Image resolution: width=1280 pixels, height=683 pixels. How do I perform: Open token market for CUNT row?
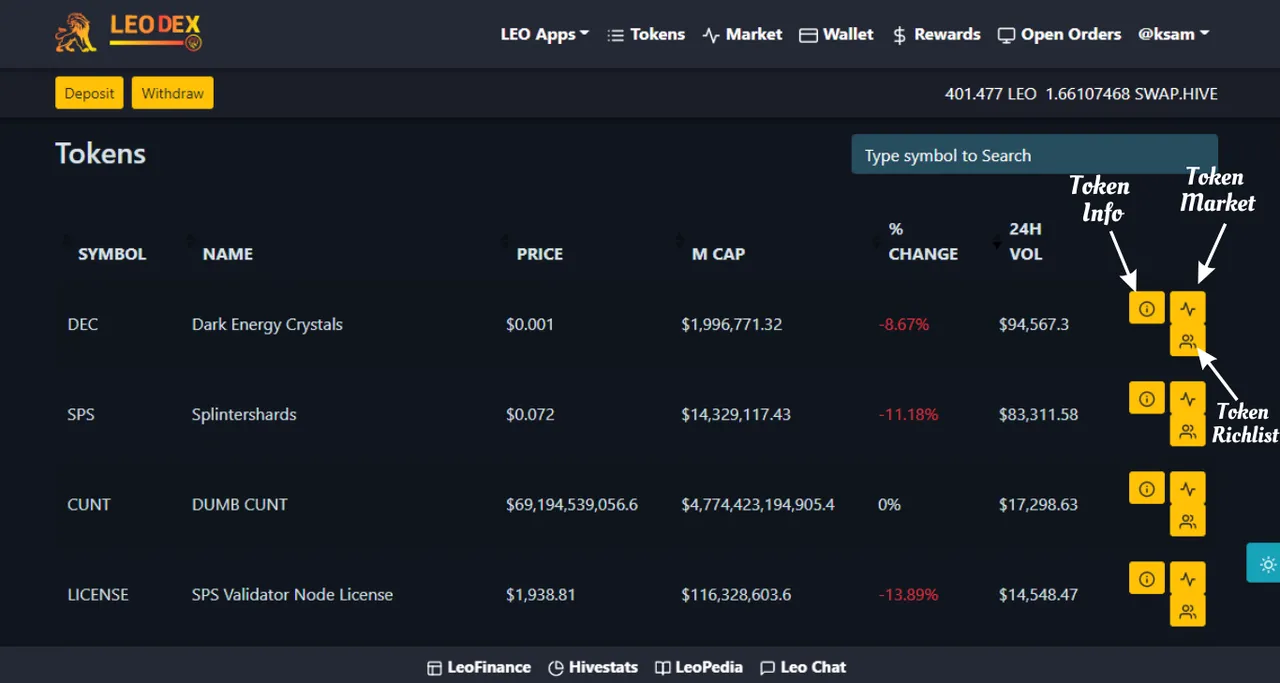point(1187,488)
